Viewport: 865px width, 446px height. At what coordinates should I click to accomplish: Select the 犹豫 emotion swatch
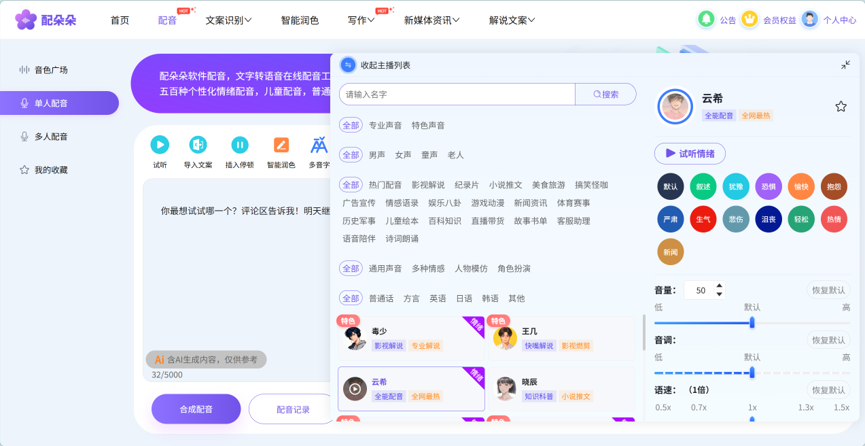pos(736,187)
